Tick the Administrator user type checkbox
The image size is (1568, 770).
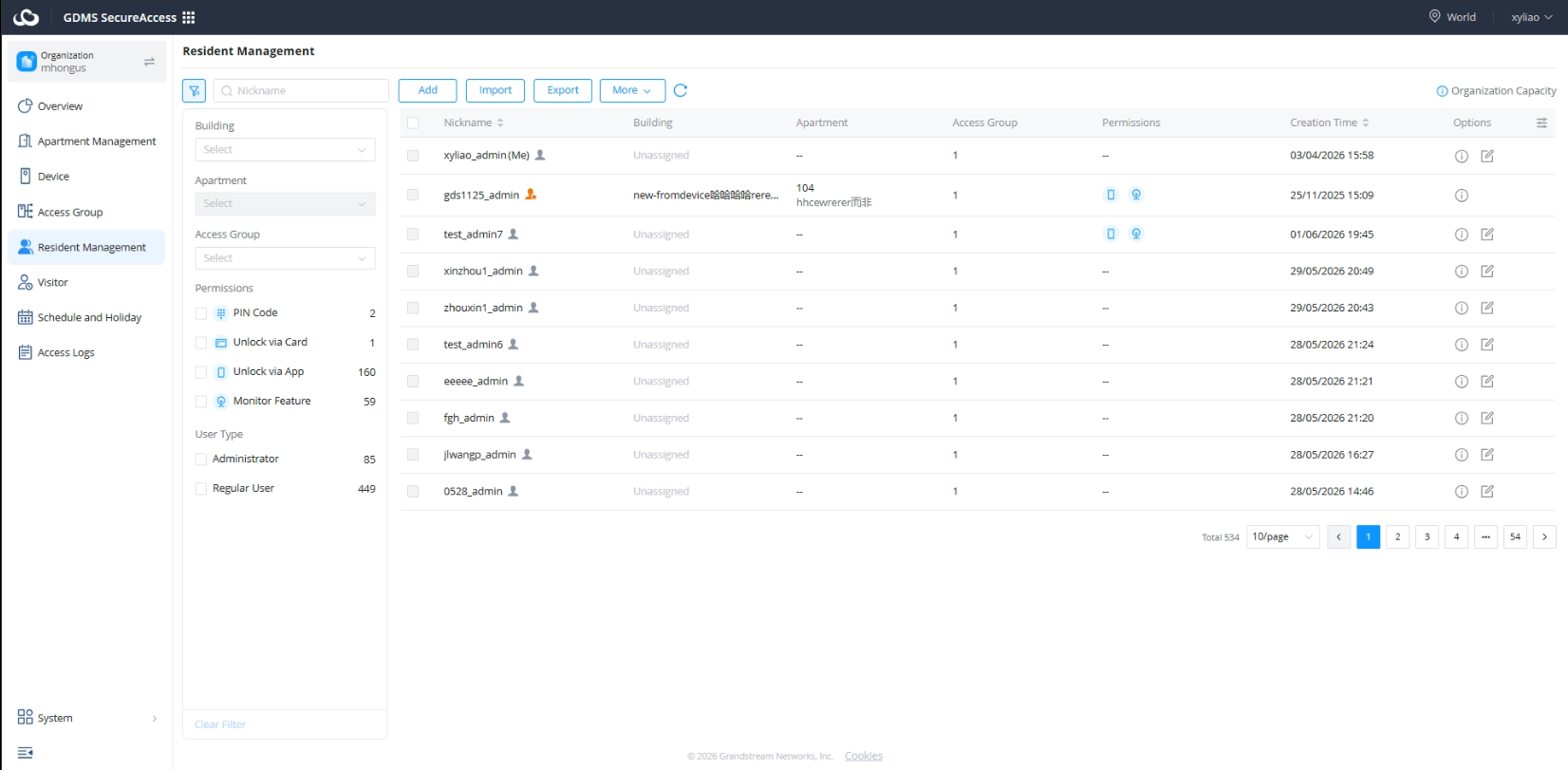click(x=201, y=460)
